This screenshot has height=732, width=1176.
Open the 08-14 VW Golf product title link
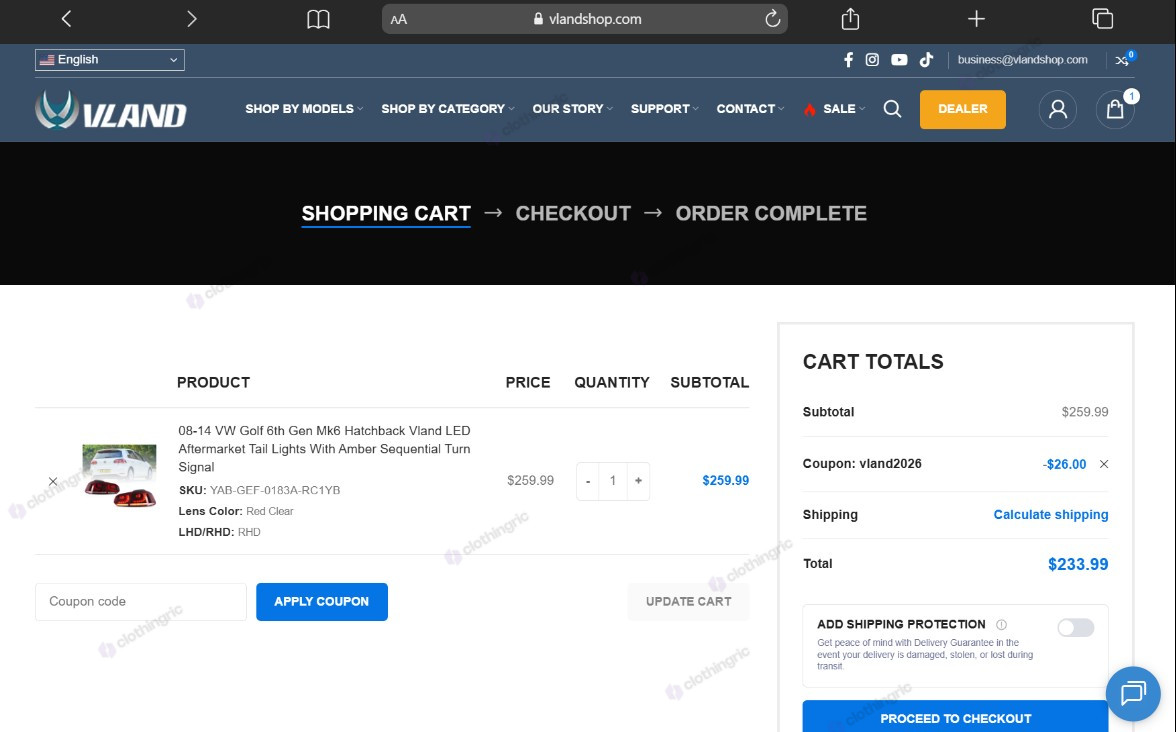click(324, 448)
